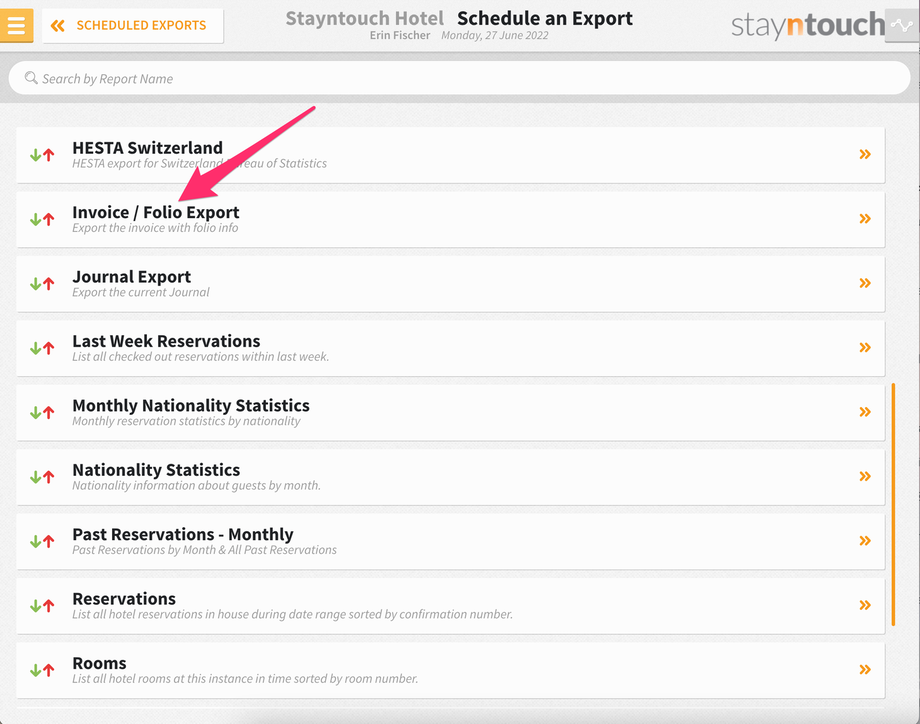Expand Last Week Reservations chevron
920x724 pixels.
[865, 347]
